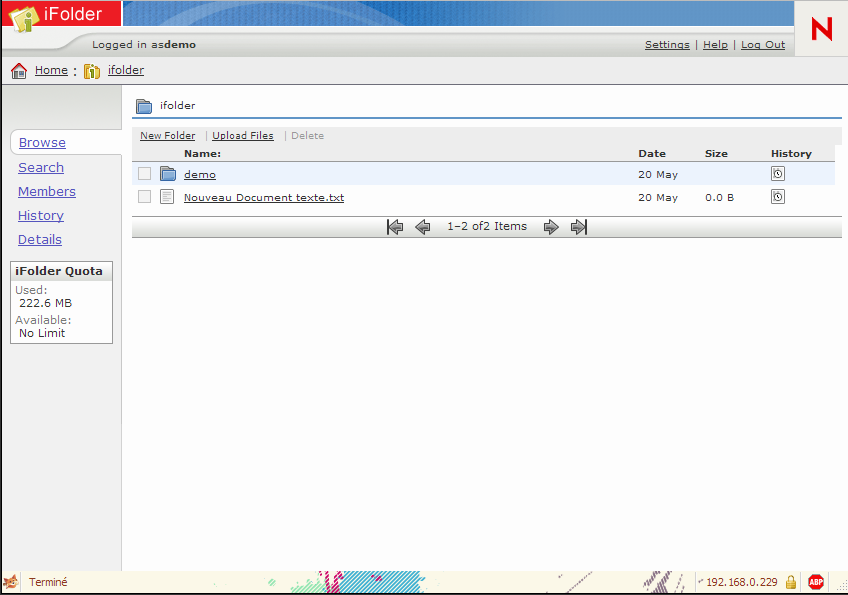Screen dimensions: 848x595
Task: Click 20 May date of demo
Action: (658, 175)
